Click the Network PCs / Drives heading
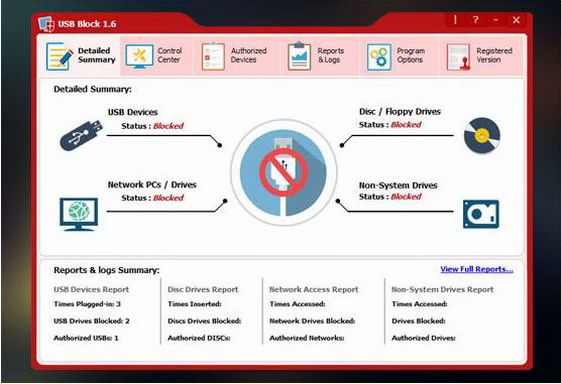 (x=152, y=185)
